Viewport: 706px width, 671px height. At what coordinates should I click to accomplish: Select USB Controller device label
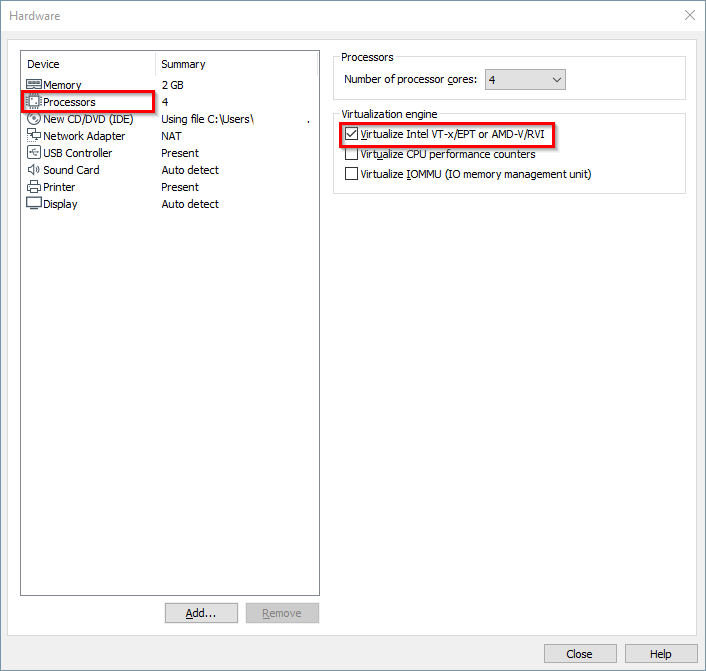click(77, 153)
